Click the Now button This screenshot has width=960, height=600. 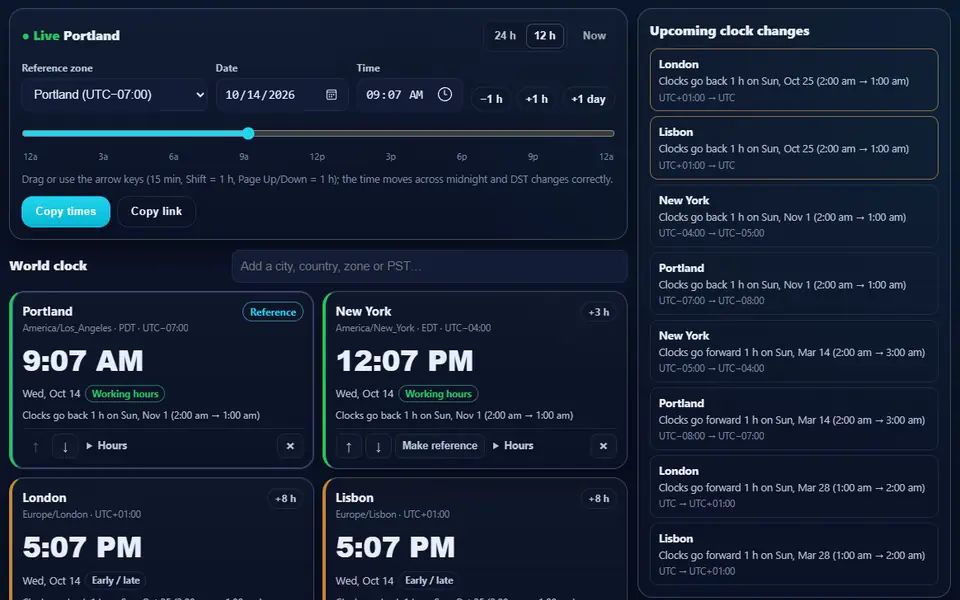click(x=594, y=36)
